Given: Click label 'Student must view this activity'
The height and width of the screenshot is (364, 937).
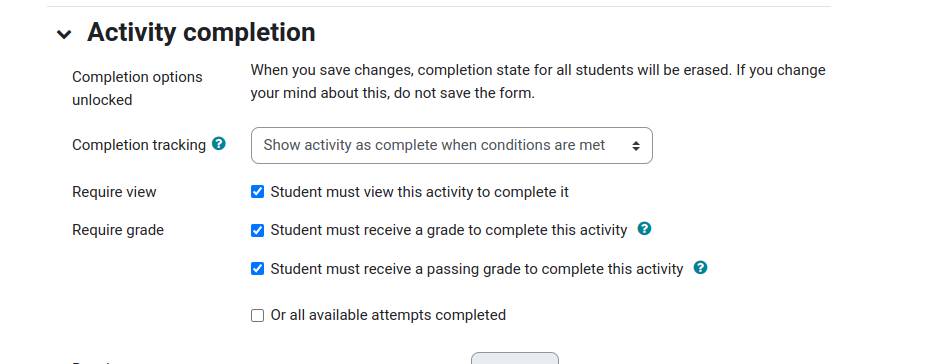Looking at the screenshot, I should tap(419, 192).
